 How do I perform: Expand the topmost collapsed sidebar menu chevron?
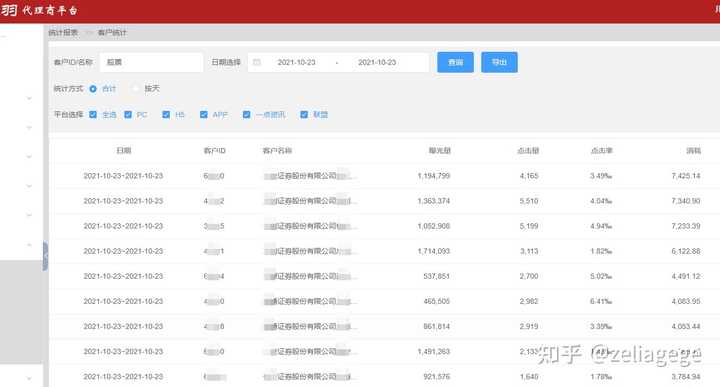point(29,98)
